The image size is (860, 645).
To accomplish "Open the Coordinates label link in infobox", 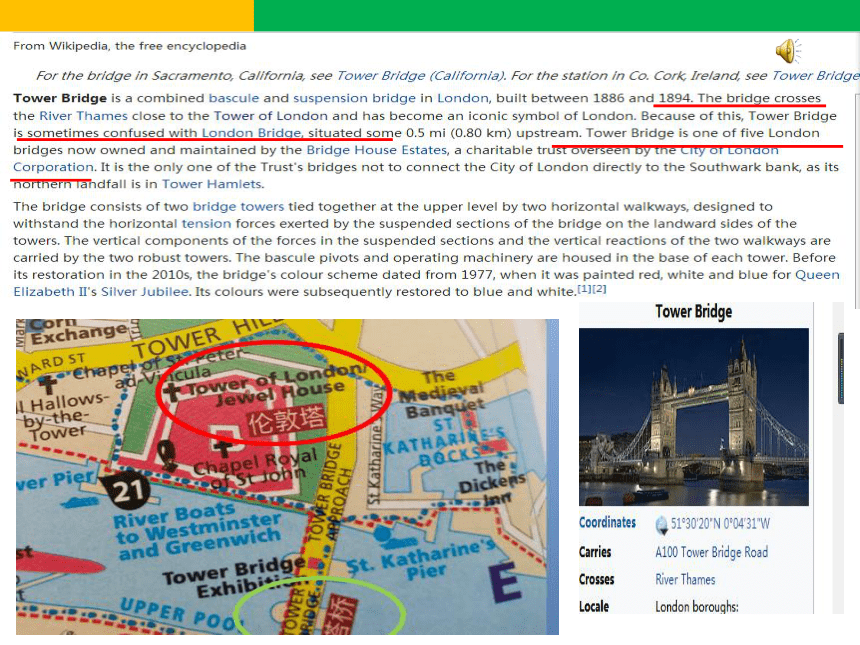I will pyautogui.click(x=607, y=523).
